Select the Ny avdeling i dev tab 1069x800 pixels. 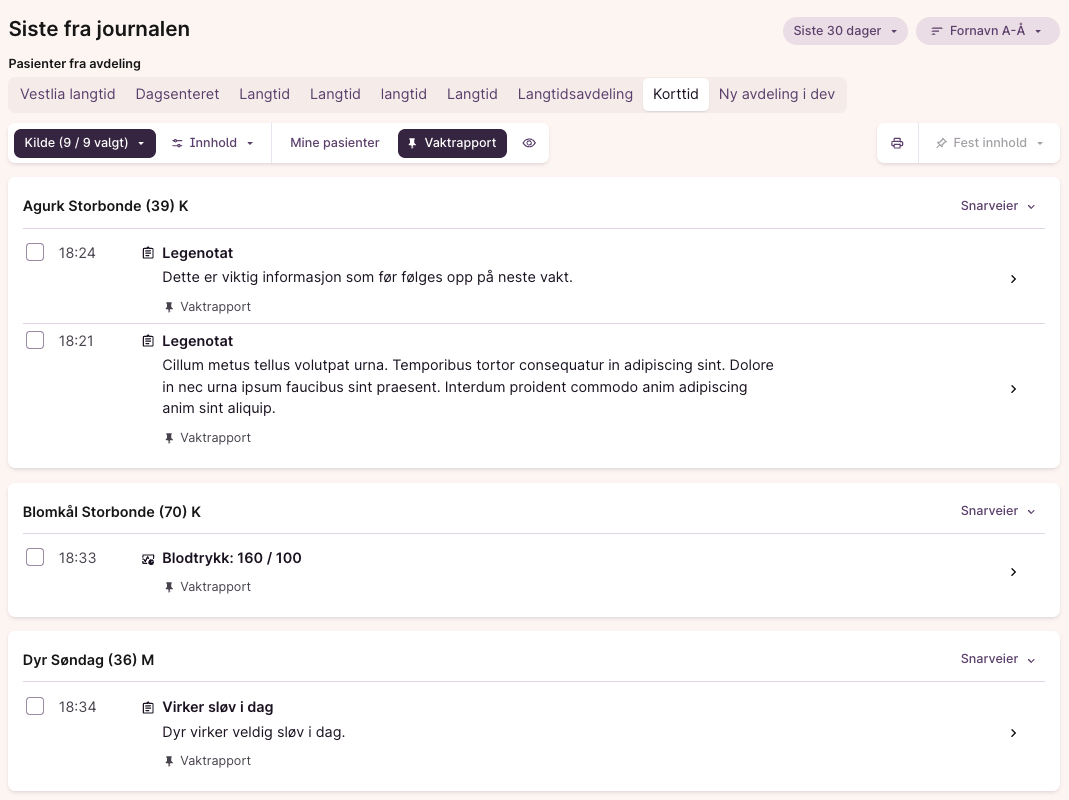pos(776,94)
